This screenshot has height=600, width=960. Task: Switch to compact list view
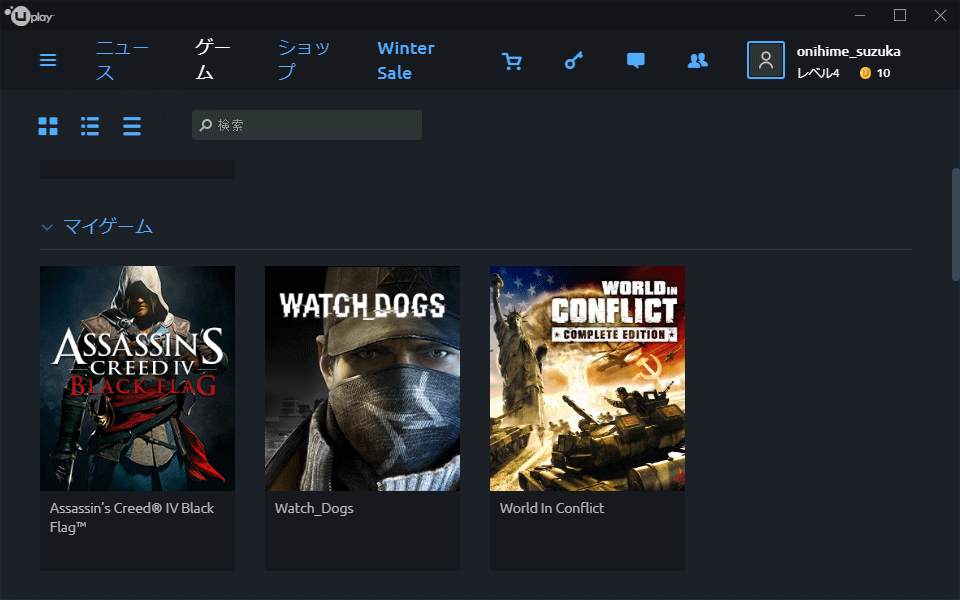[x=132, y=126]
